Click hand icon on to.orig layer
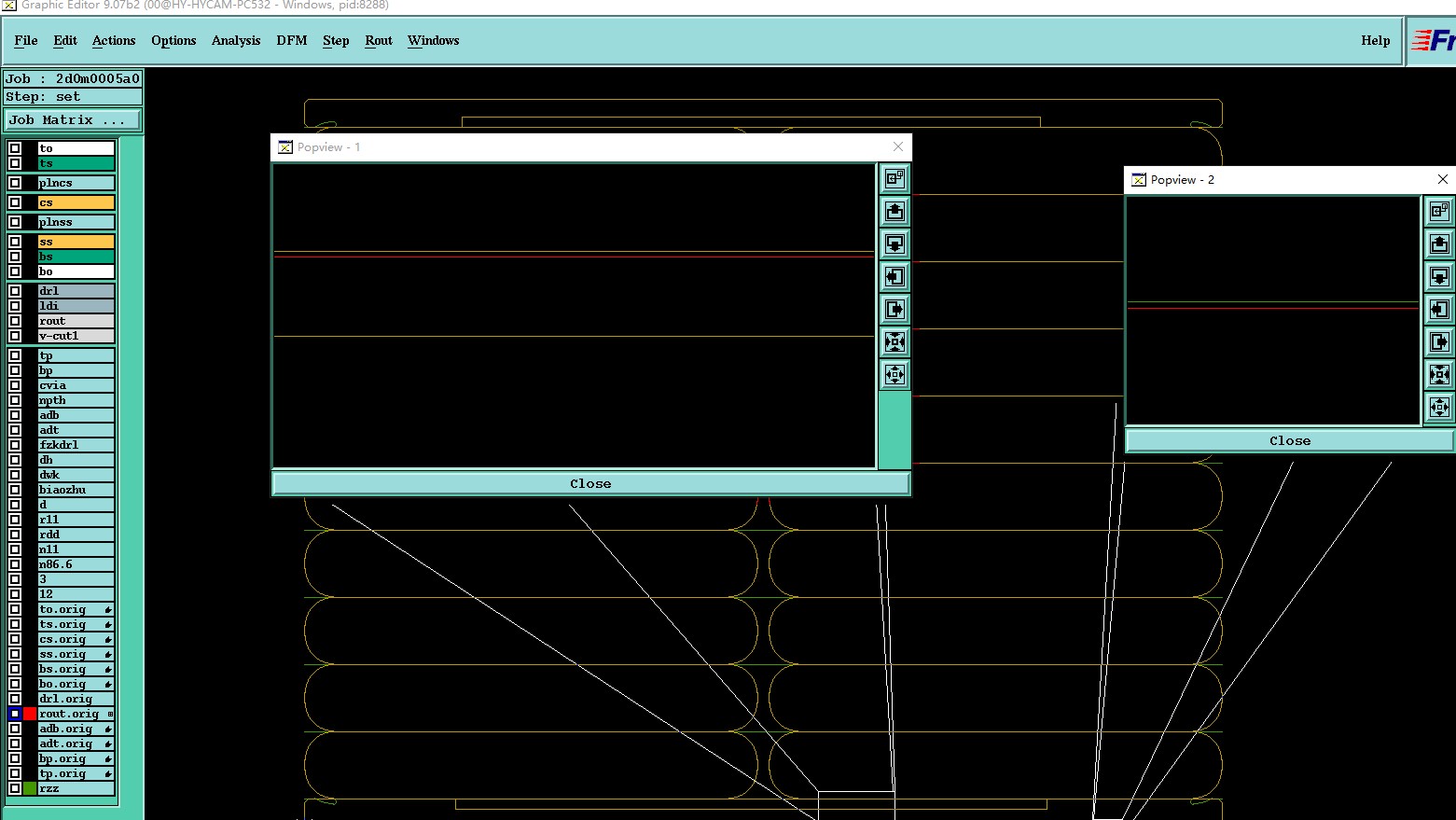The height and width of the screenshot is (820, 1456). click(x=108, y=609)
